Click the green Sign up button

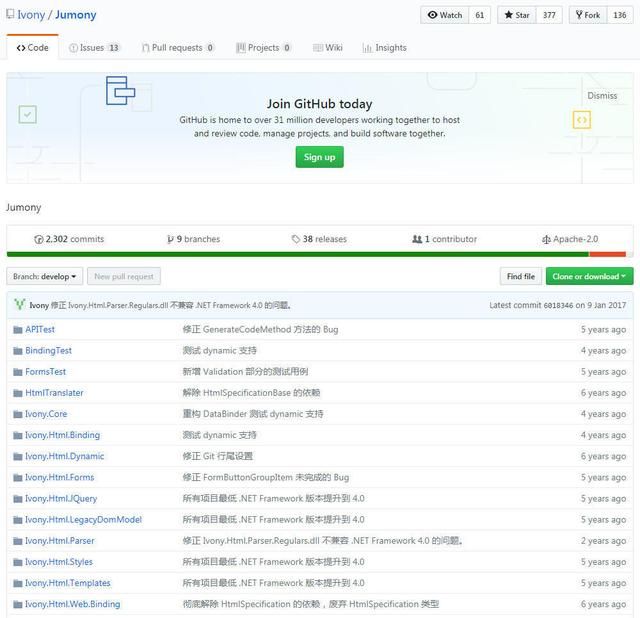point(320,157)
